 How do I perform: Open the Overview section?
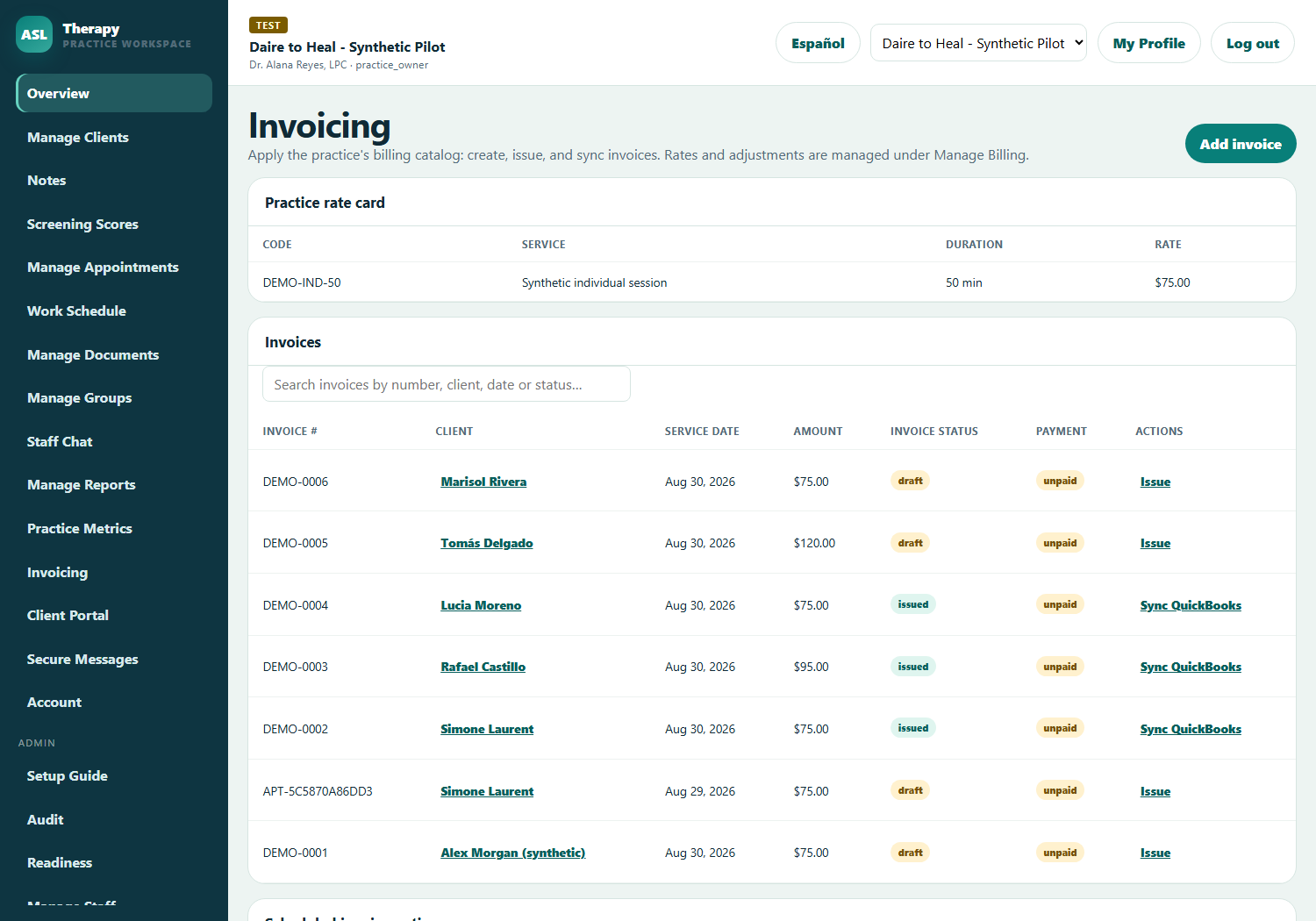tap(114, 93)
